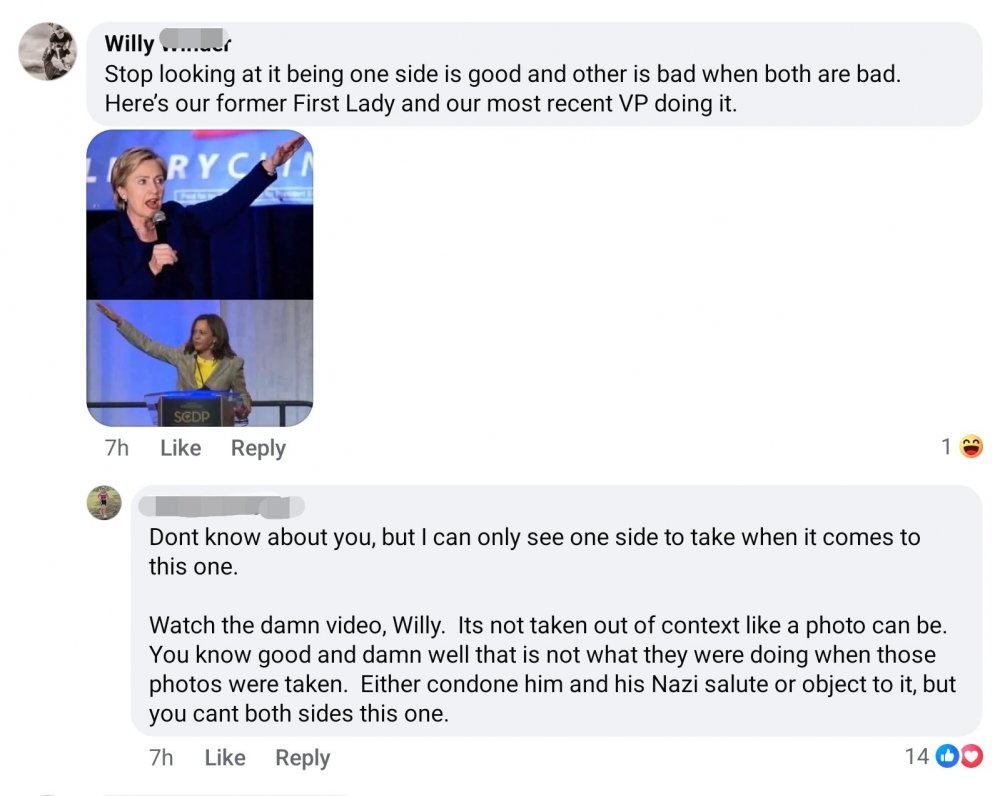The width and height of the screenshot is (1000, 796).
Task: Like Willy's comment
Action: [x=180, y=448]
